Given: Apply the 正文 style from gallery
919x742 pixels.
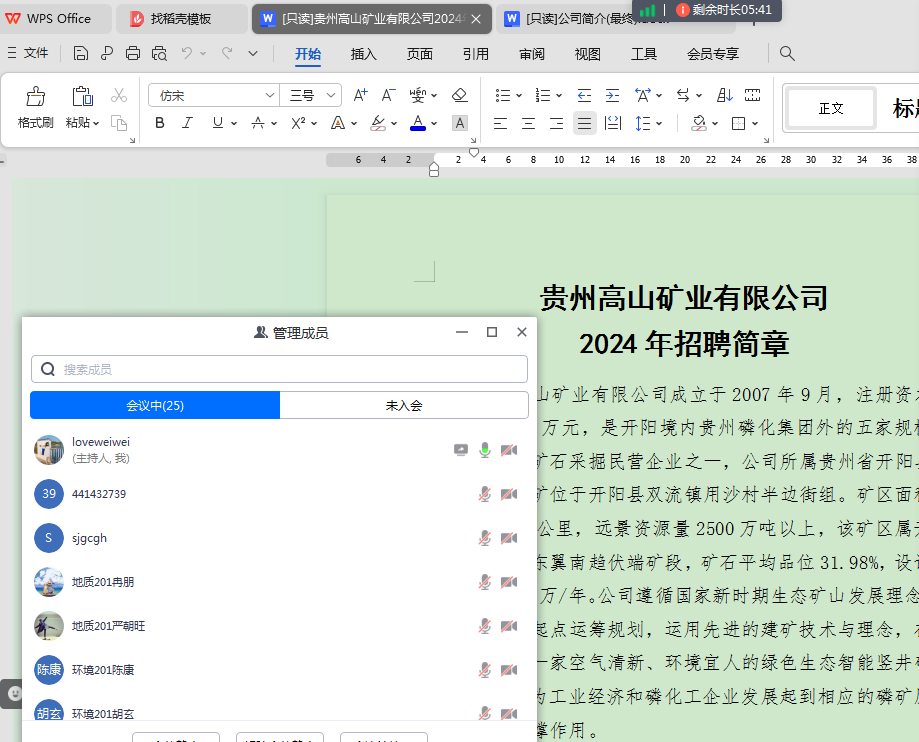Looking at the screenshot, I should pyautogui.click(x=831, y=108).
